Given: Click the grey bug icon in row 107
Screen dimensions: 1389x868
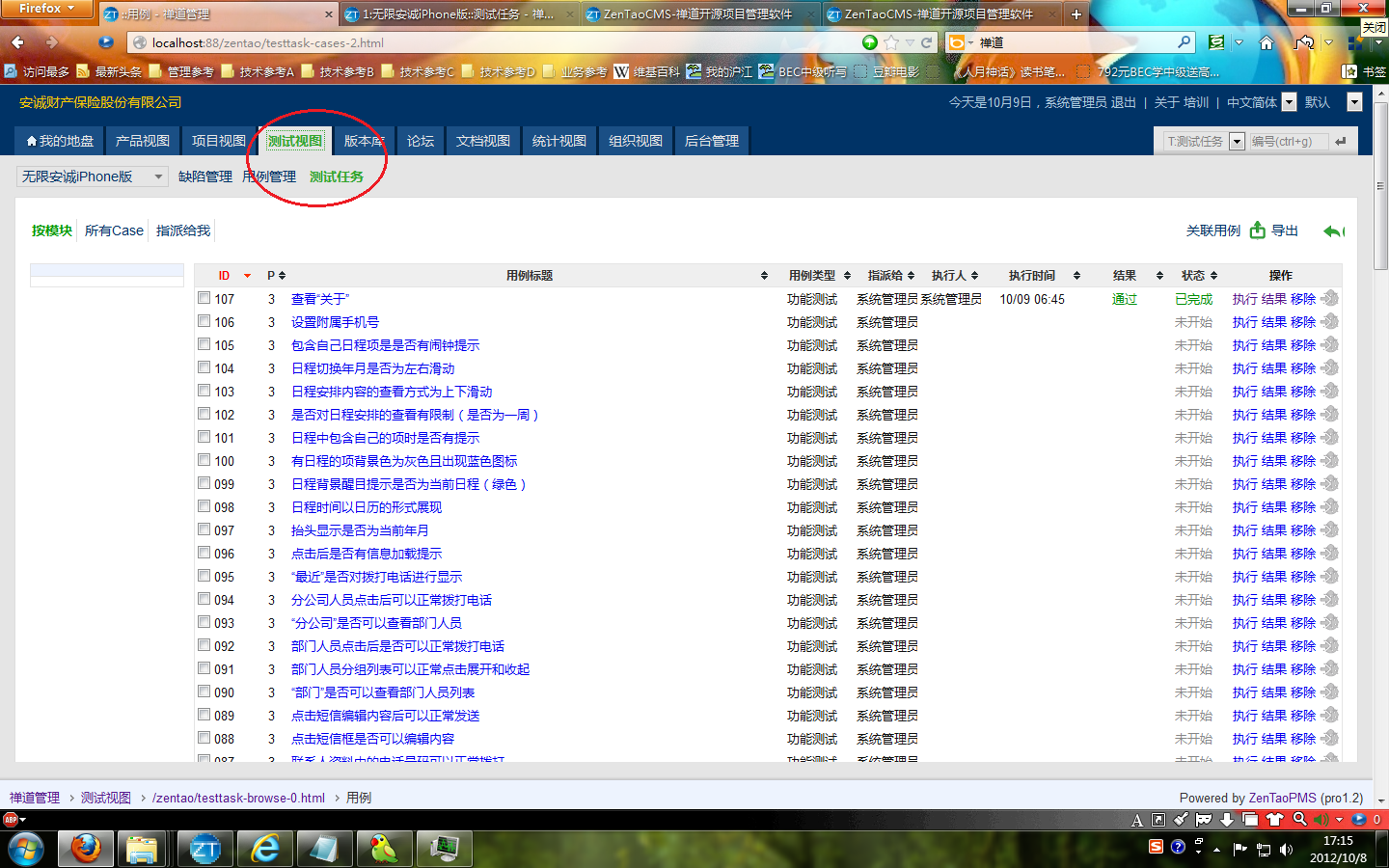Looking at the screenshot, I should click(x=1330, y=298).
